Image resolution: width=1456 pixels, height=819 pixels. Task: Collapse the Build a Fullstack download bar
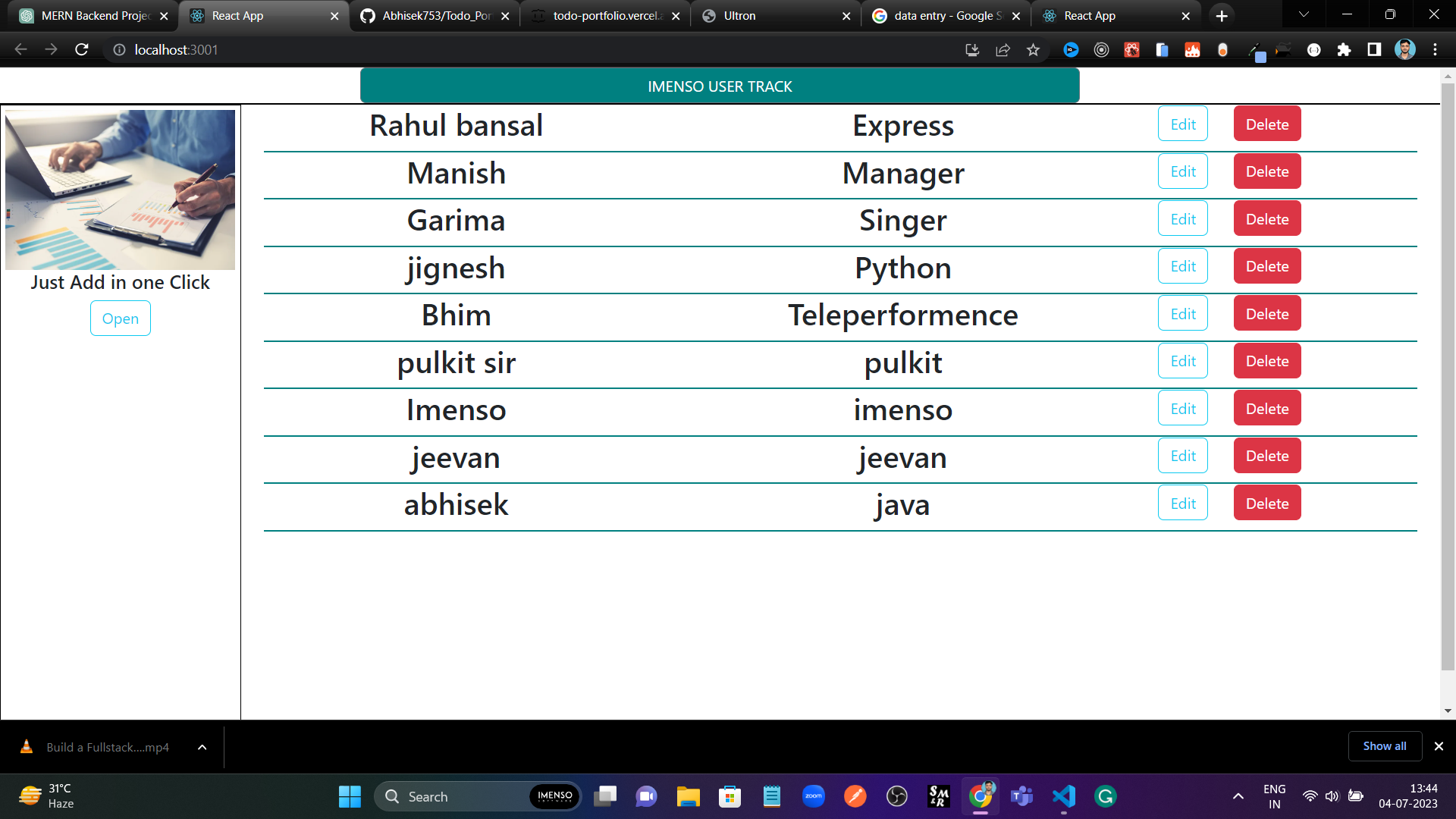tap(201, 747)
